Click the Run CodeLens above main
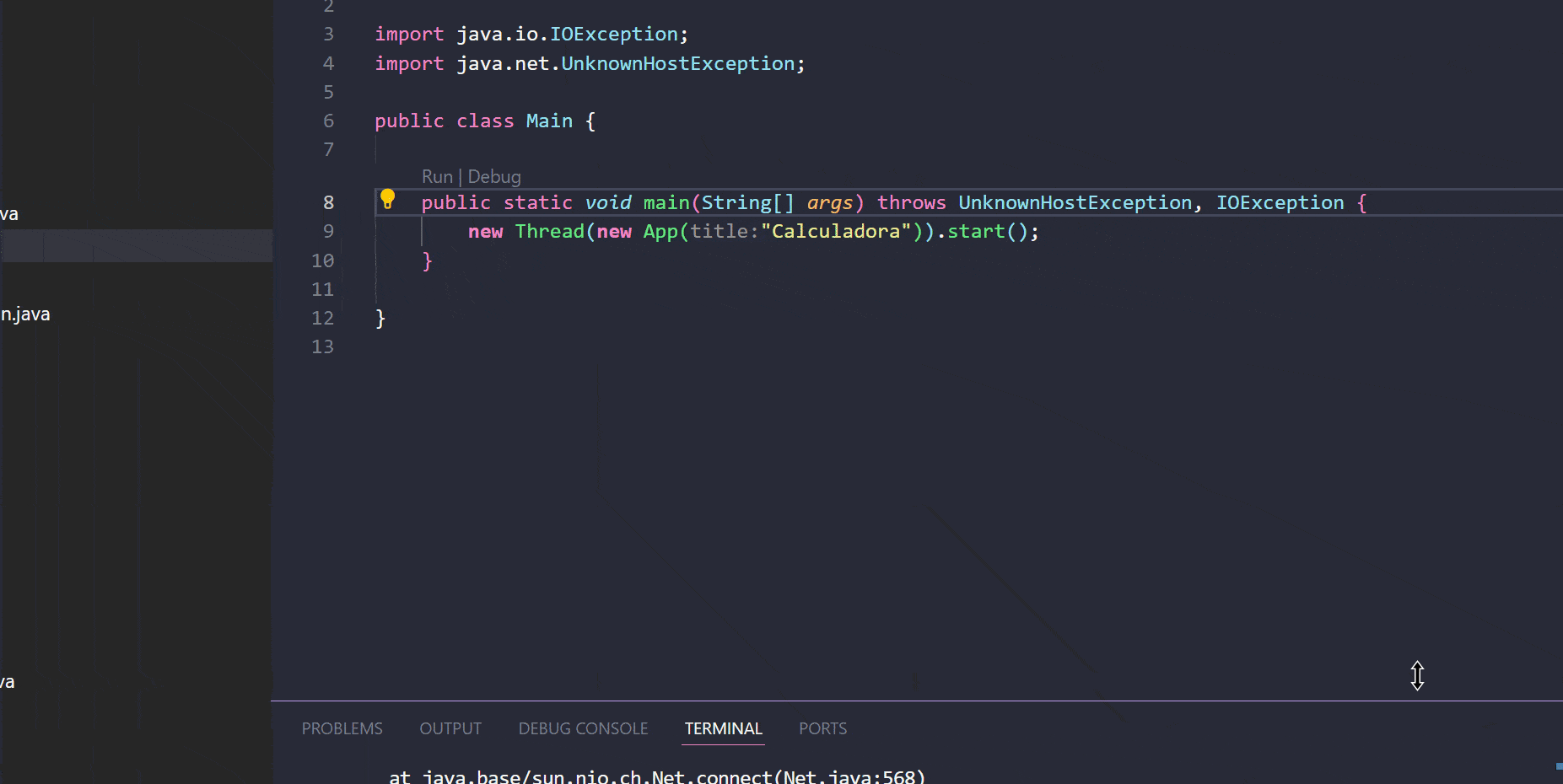Viewport: 1563px width, 784px height. 437,177
